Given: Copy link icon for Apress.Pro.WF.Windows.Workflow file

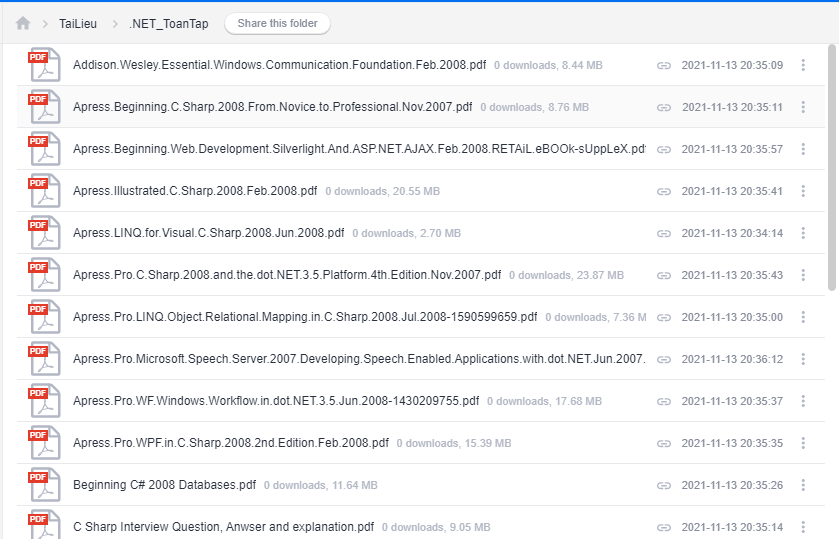Looking at the screenshot, I should click(x=664, y=401).
